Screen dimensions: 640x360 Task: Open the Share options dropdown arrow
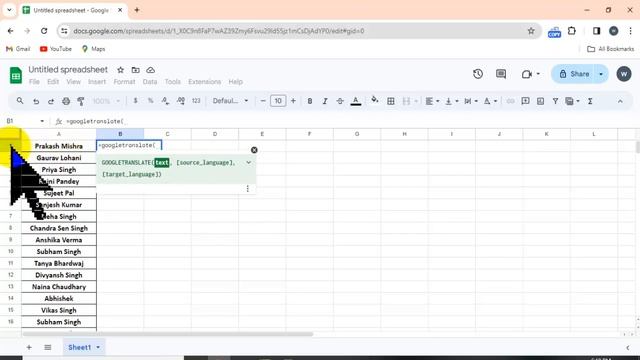click(x=601, y=74)
